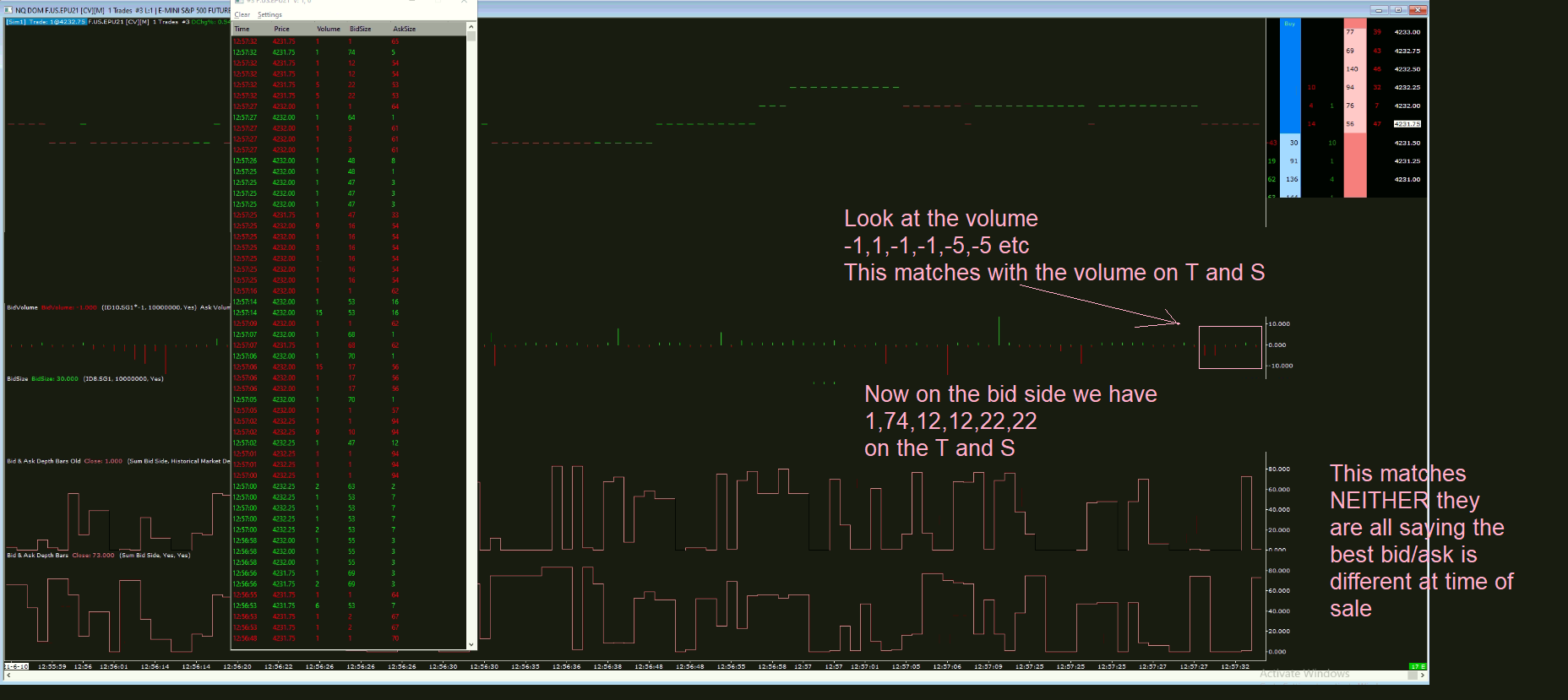Click the 12:55:59 time axis label
This screenshot has height=700, width=1568.
(52, 666)
